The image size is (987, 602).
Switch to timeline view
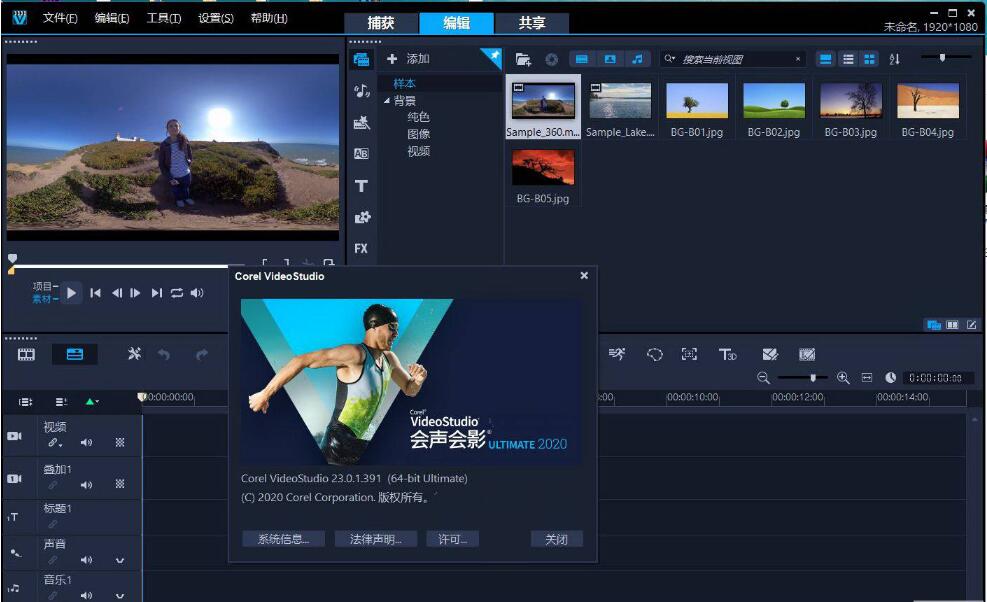tap(74, 355)
